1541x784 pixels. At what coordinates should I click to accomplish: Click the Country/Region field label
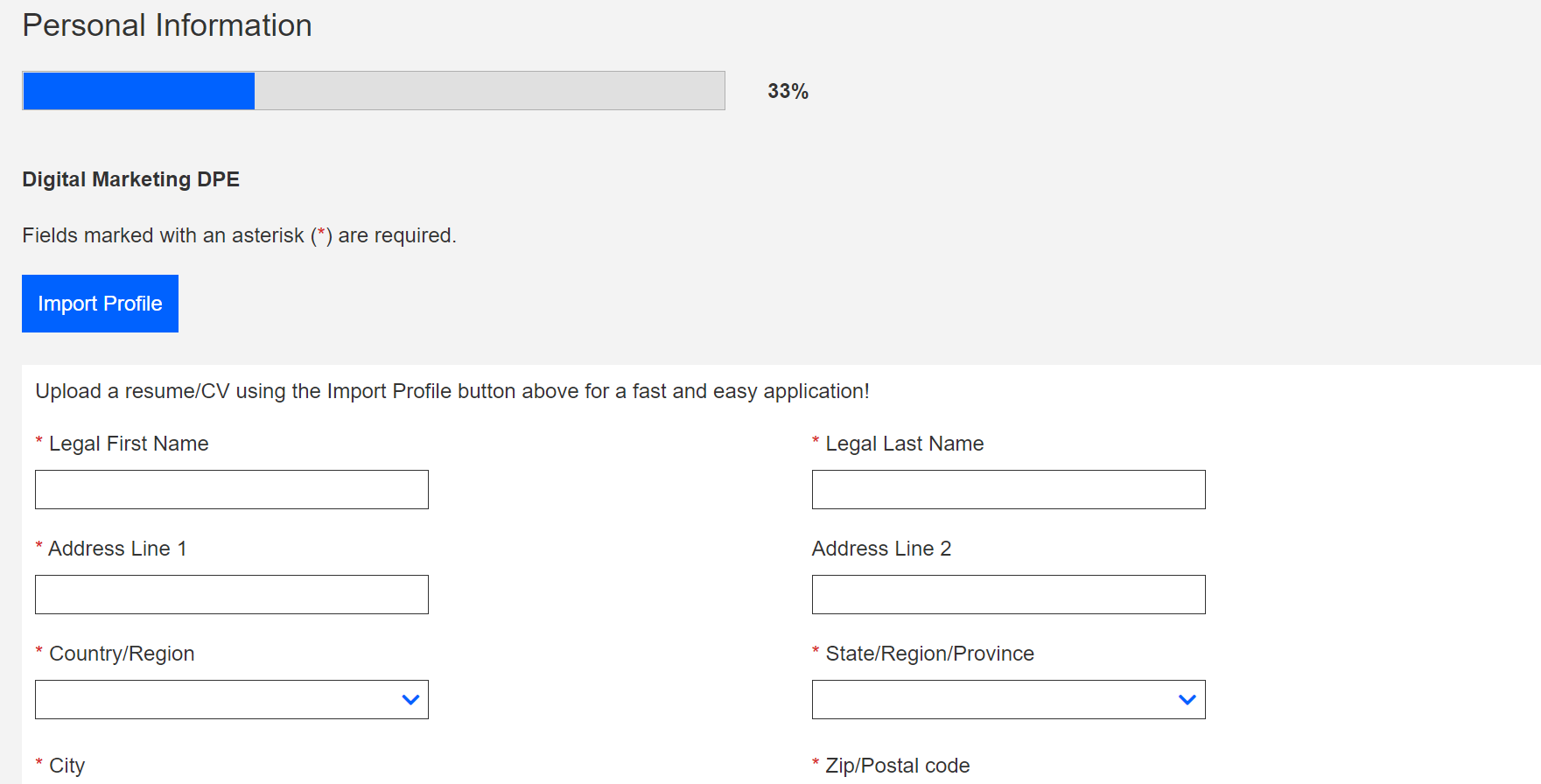pyautogui.click(x=122, y=654)
